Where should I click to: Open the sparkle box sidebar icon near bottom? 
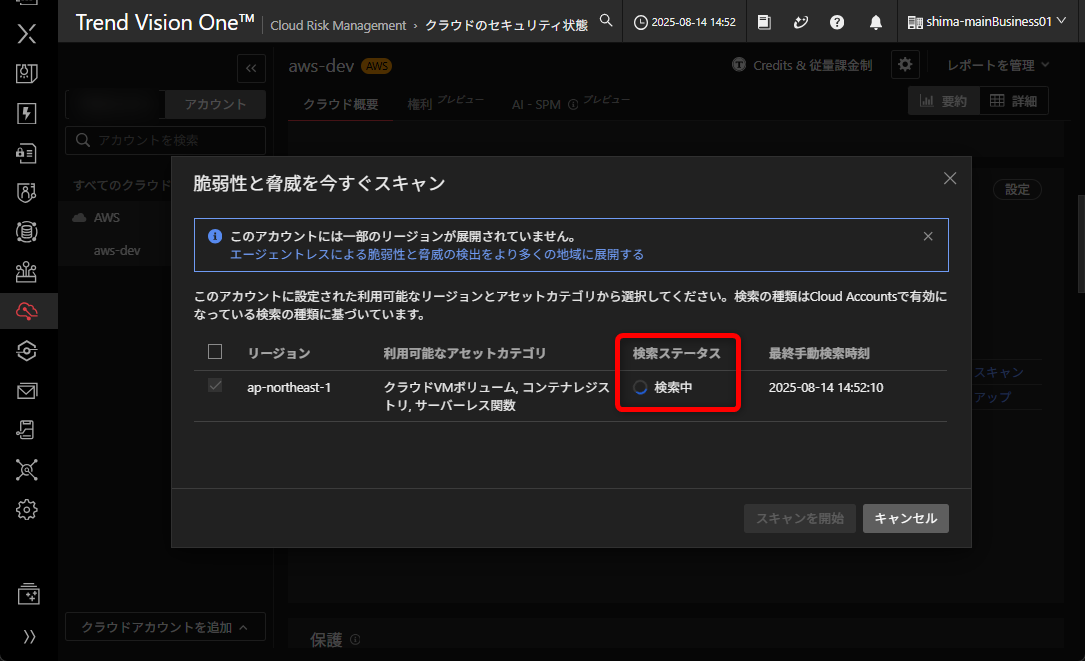pos(28,595)
